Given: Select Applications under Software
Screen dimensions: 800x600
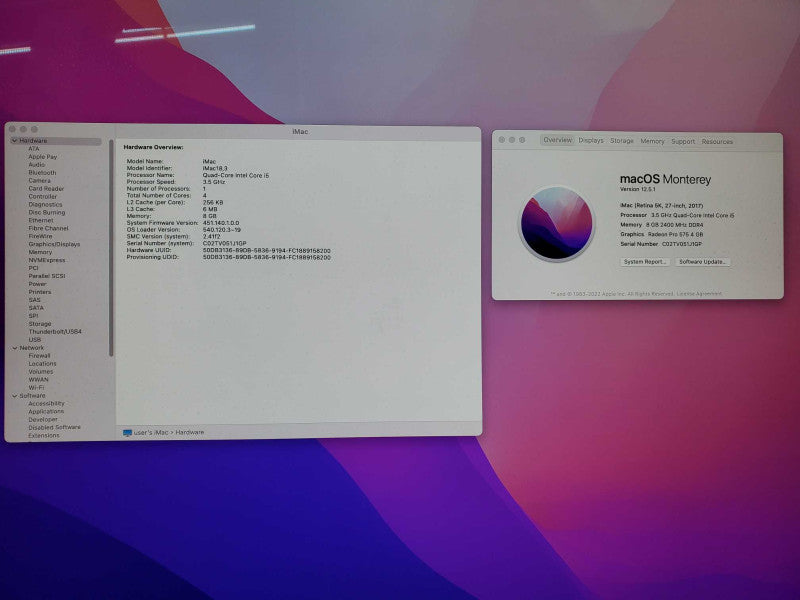Looking at the screenshot, I should coord(46,411).
